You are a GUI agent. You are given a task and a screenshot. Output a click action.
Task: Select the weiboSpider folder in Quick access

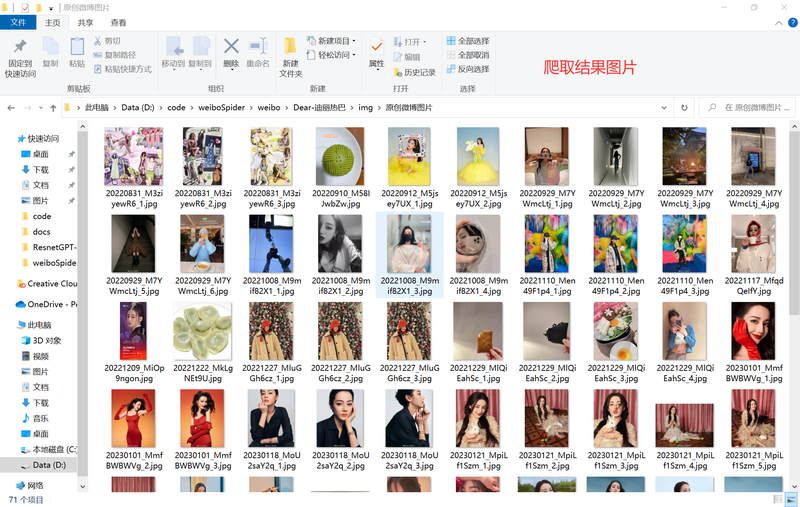[49, 263]
